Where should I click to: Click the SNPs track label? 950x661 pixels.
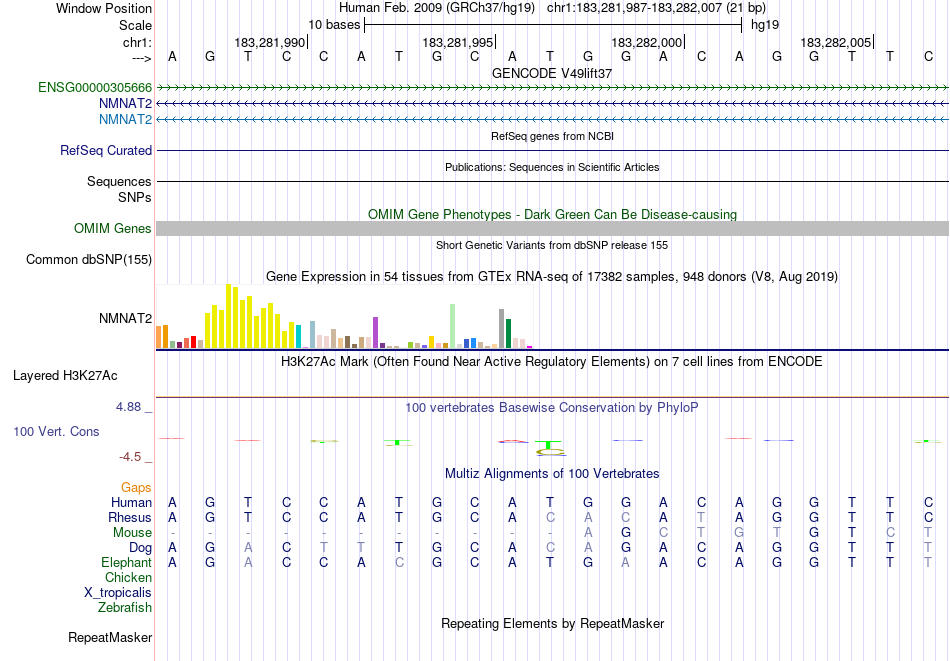click(135, 198)
